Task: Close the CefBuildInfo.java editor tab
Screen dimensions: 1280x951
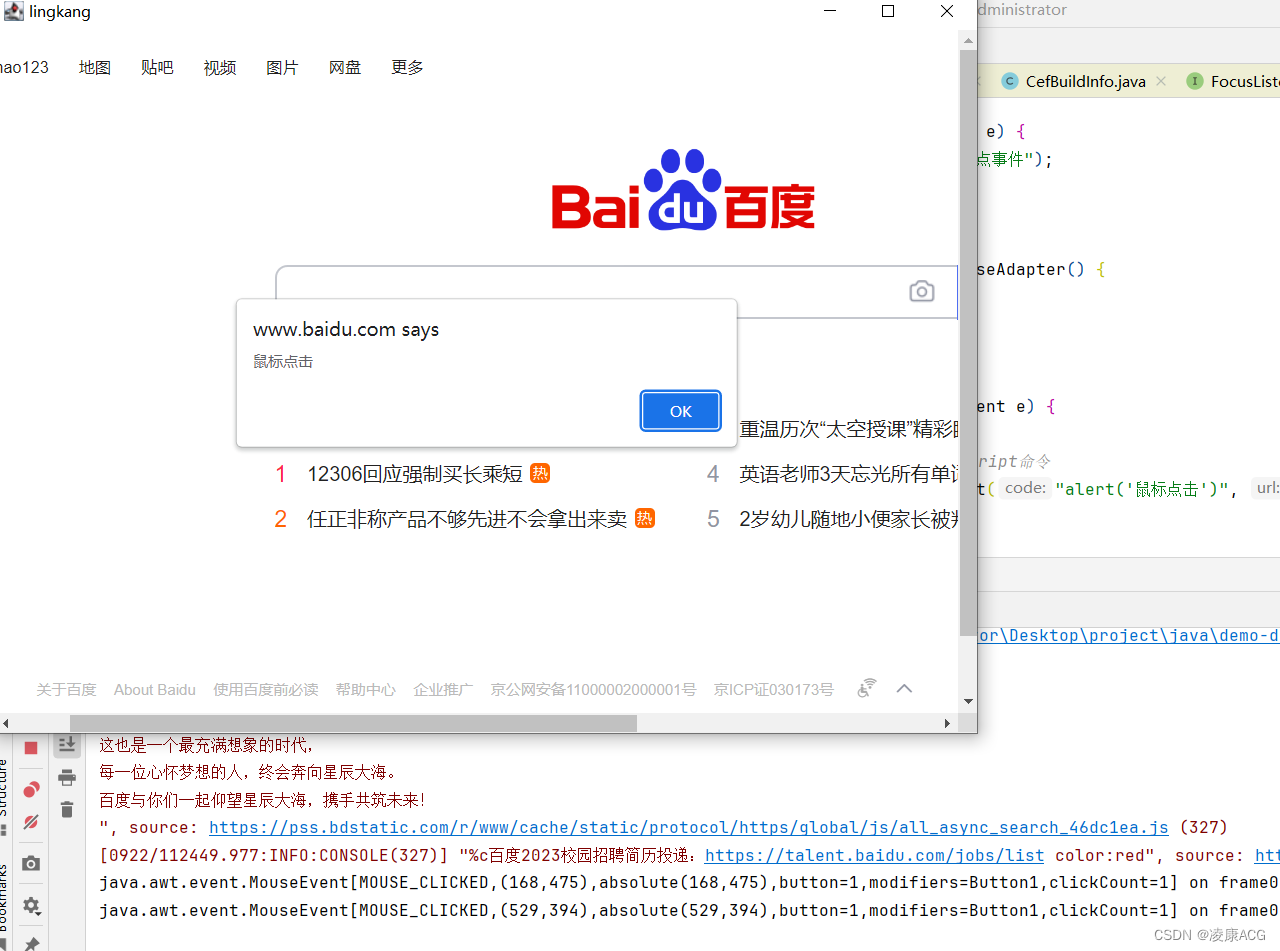Action: pyautogui.click(x=1162, y=81)
